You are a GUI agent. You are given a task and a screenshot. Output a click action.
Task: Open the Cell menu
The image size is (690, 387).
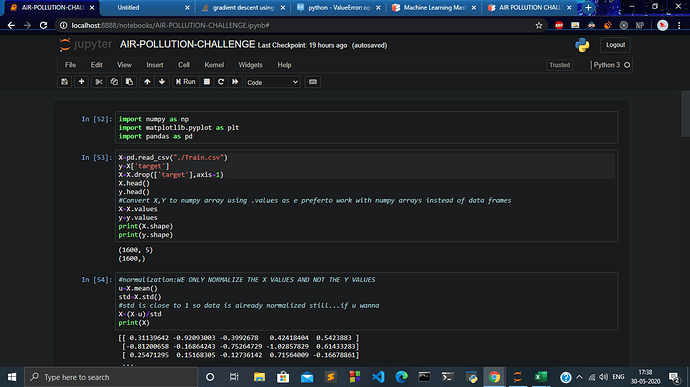pos(184,65)
